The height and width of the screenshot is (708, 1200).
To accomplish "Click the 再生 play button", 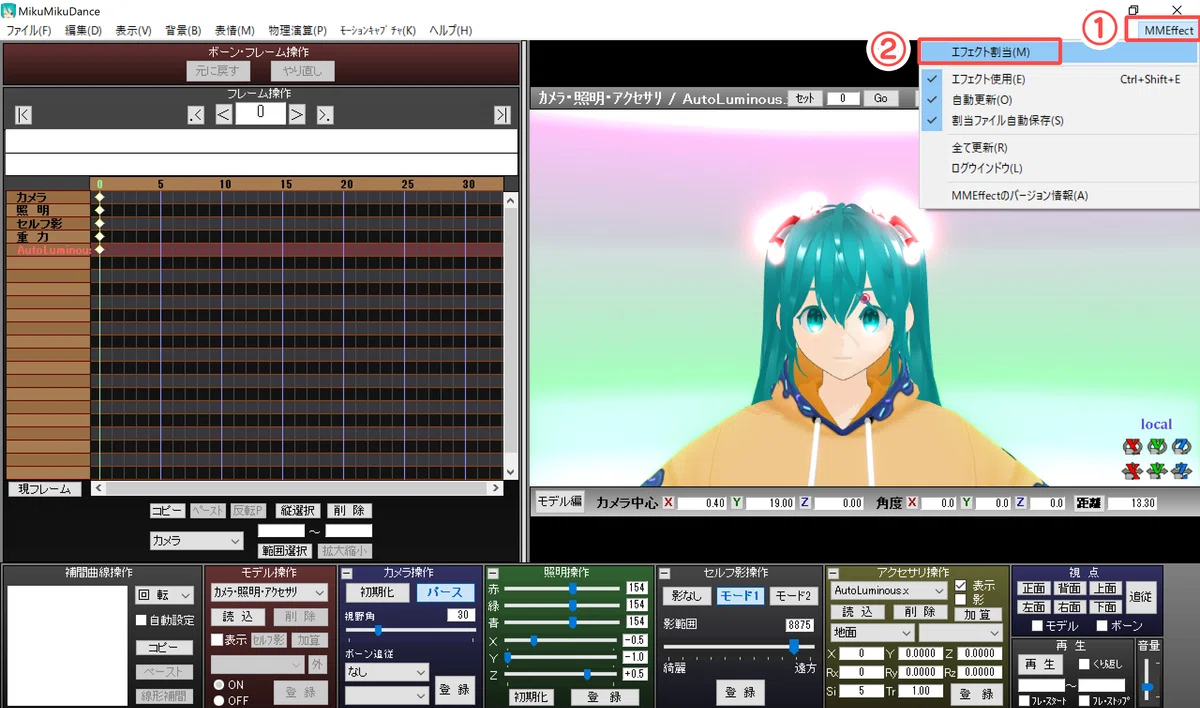I will point(1040,664).
